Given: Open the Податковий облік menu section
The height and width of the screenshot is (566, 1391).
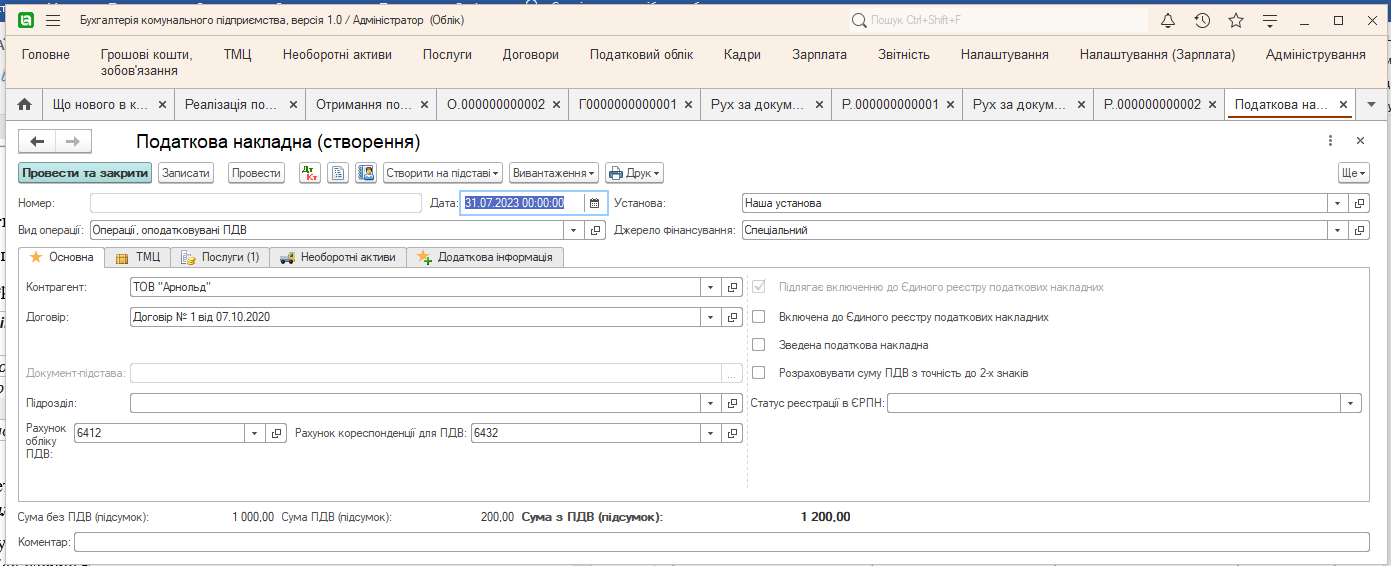Looking at the screenshot, I should pos(641,55).
